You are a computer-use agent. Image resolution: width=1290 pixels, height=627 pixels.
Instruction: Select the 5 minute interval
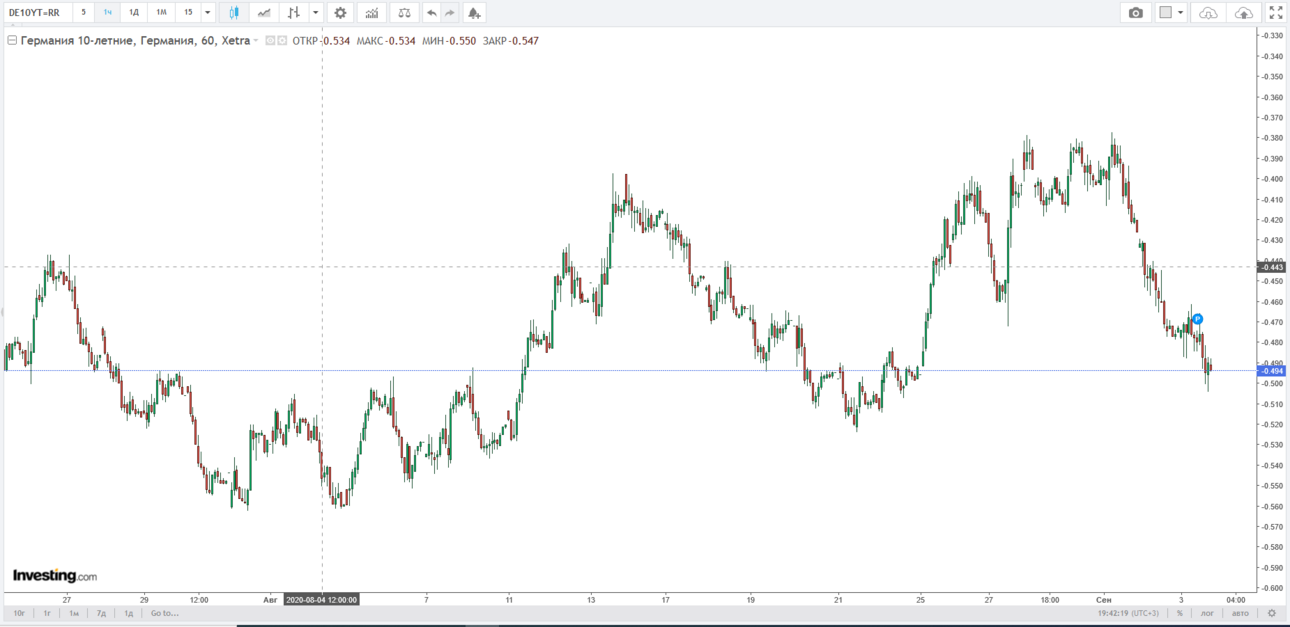click(83, 13)
